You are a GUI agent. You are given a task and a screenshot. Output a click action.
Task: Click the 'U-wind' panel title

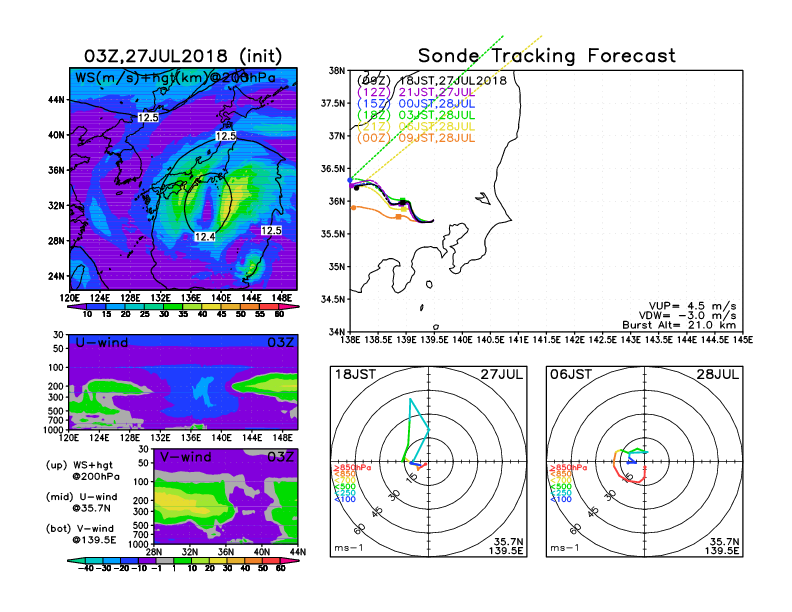point(102,343)
